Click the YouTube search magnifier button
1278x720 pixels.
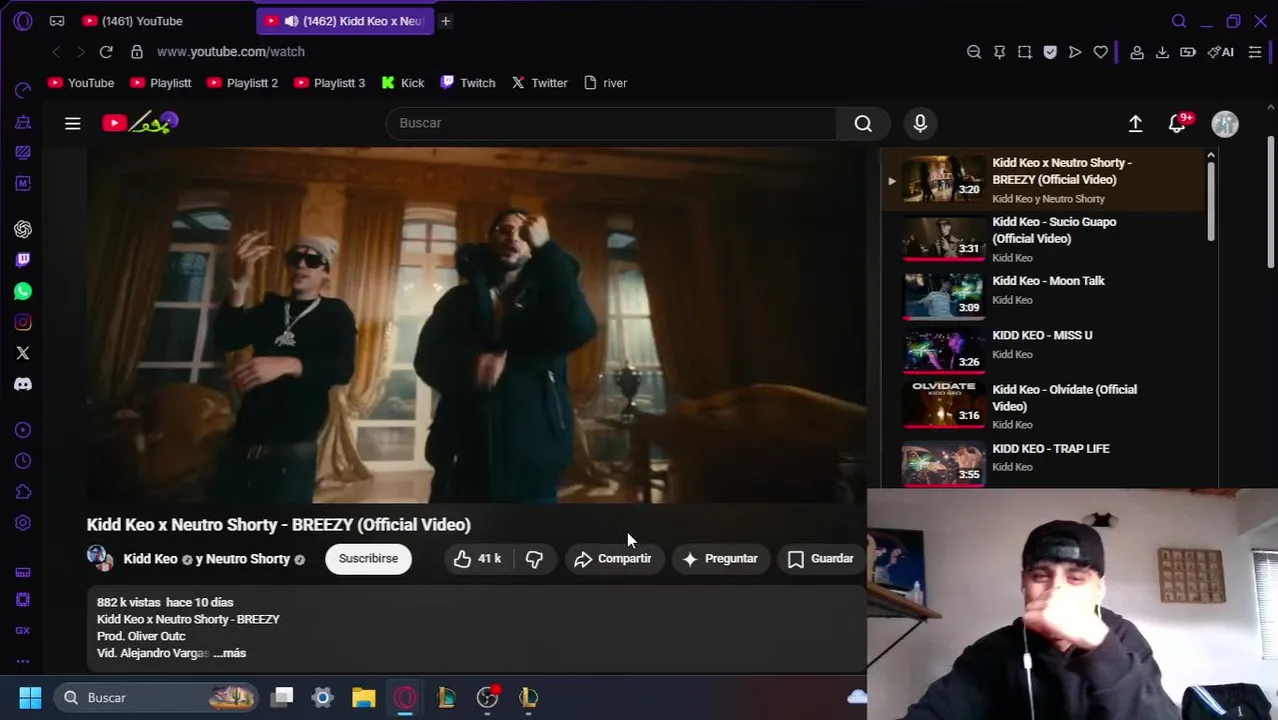tap(863, 123)
